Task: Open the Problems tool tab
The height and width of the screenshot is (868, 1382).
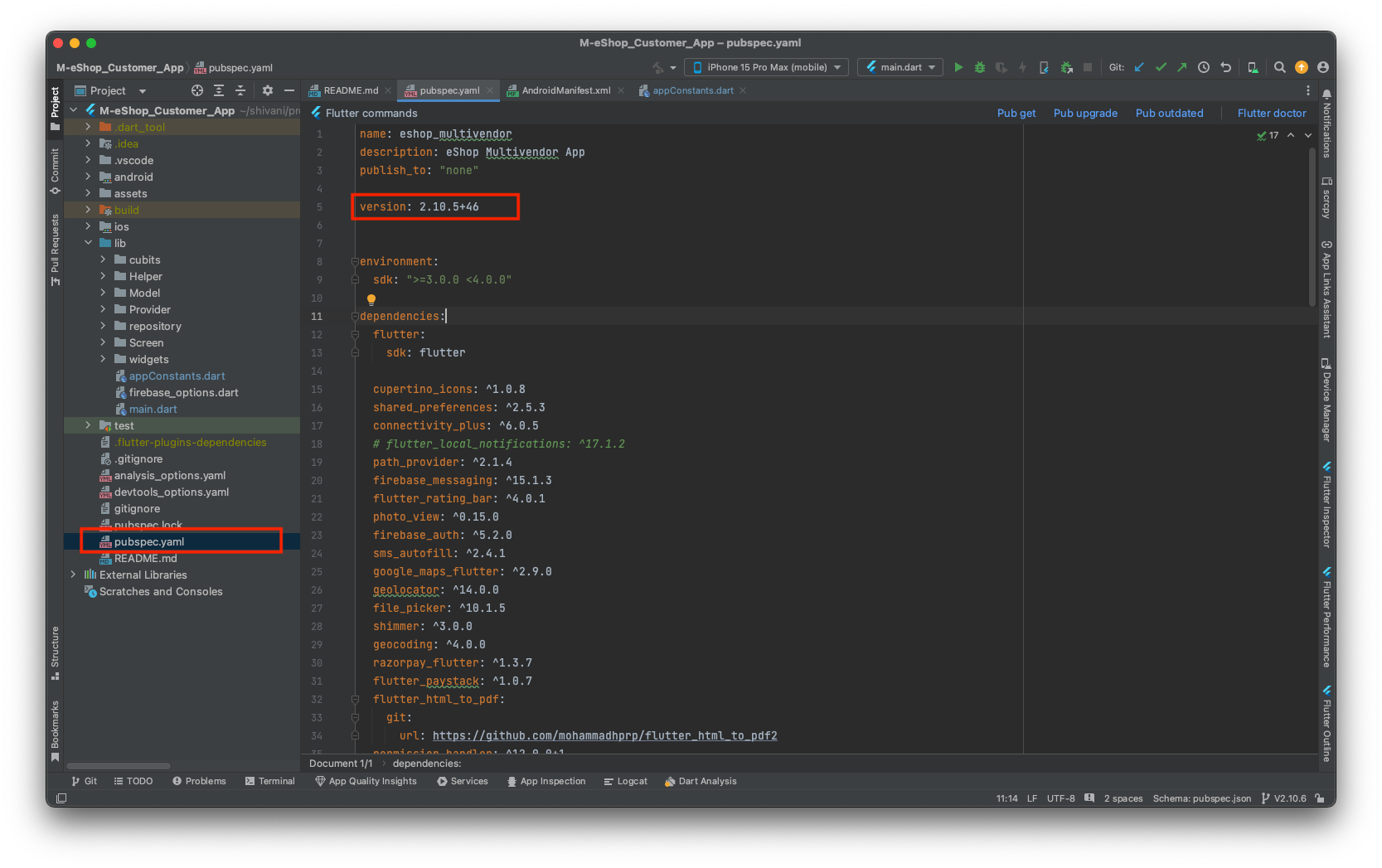Action: pyautogui.click(x=199, y=781)
